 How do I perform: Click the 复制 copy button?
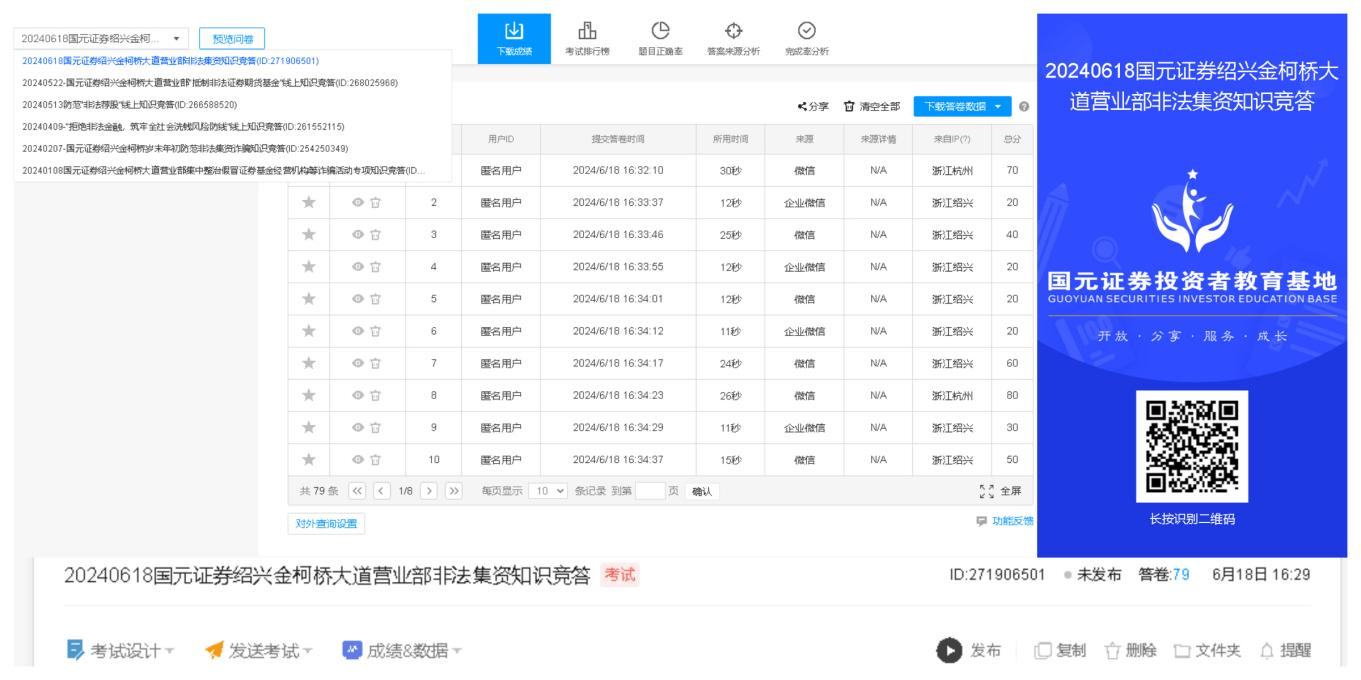[1059, 651]
